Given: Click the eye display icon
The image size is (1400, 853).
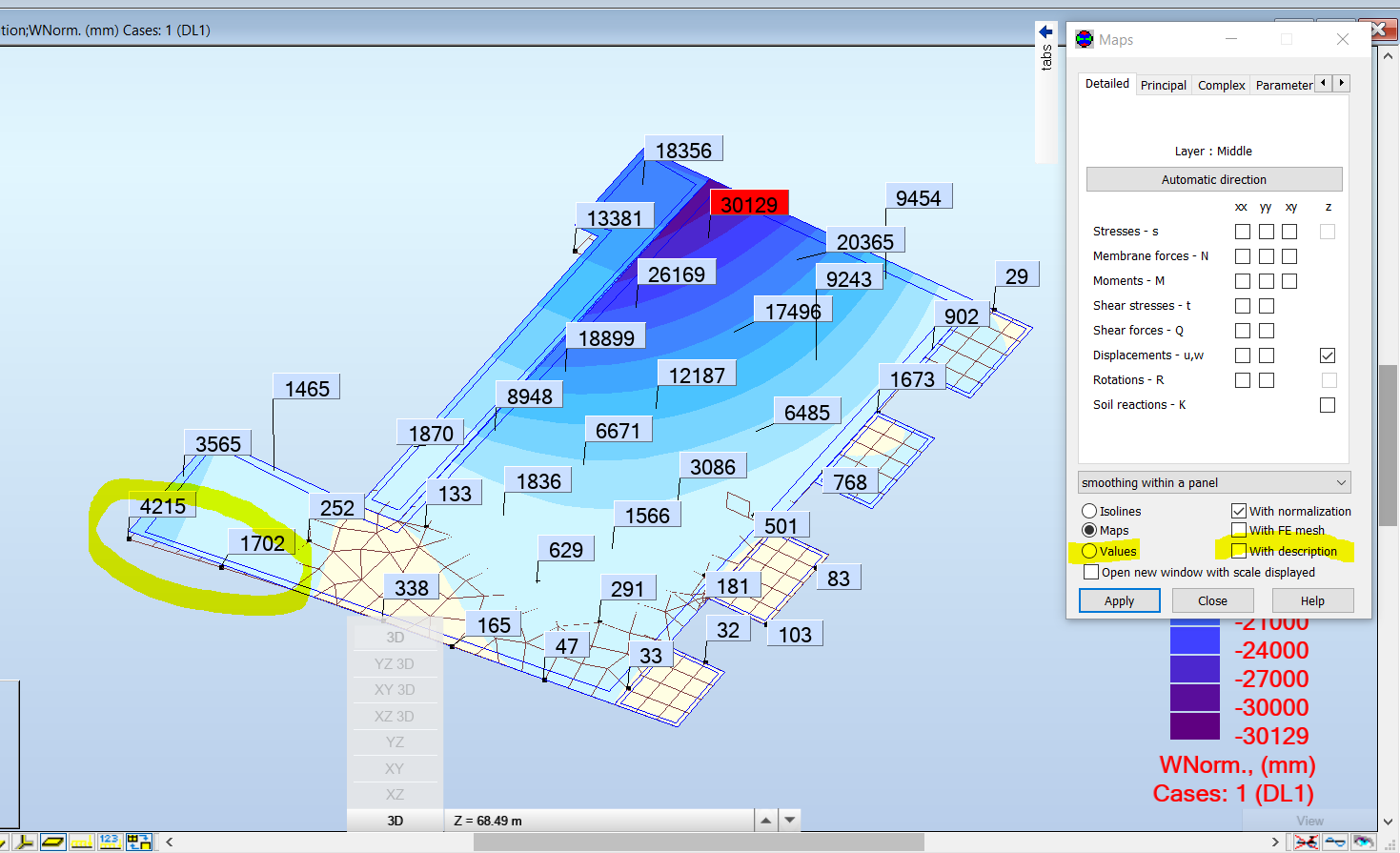Looking at the screenshot, I should coord(1364,842).
